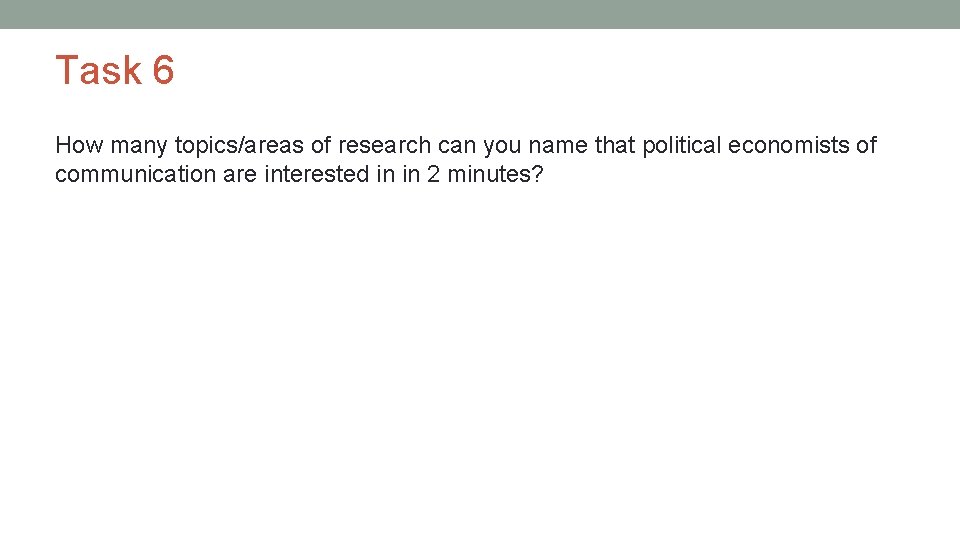Image resolution: width=960 pixels, height=540 pixels.
Task: Click the gray-green bar atop the slide
Action: point(480,14)
